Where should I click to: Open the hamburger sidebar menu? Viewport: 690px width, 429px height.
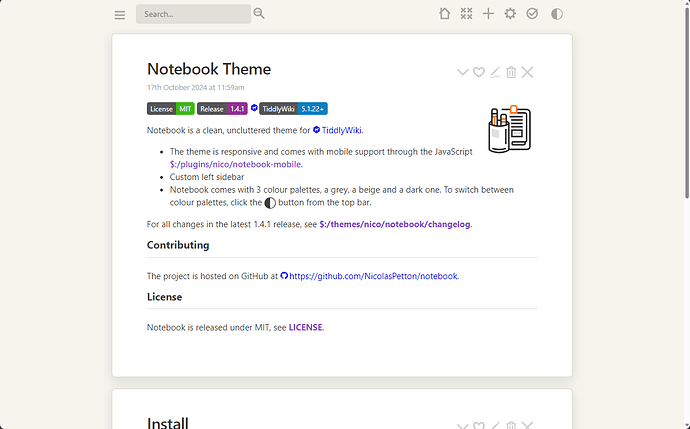pyautogui.click(x=120, y=15)
